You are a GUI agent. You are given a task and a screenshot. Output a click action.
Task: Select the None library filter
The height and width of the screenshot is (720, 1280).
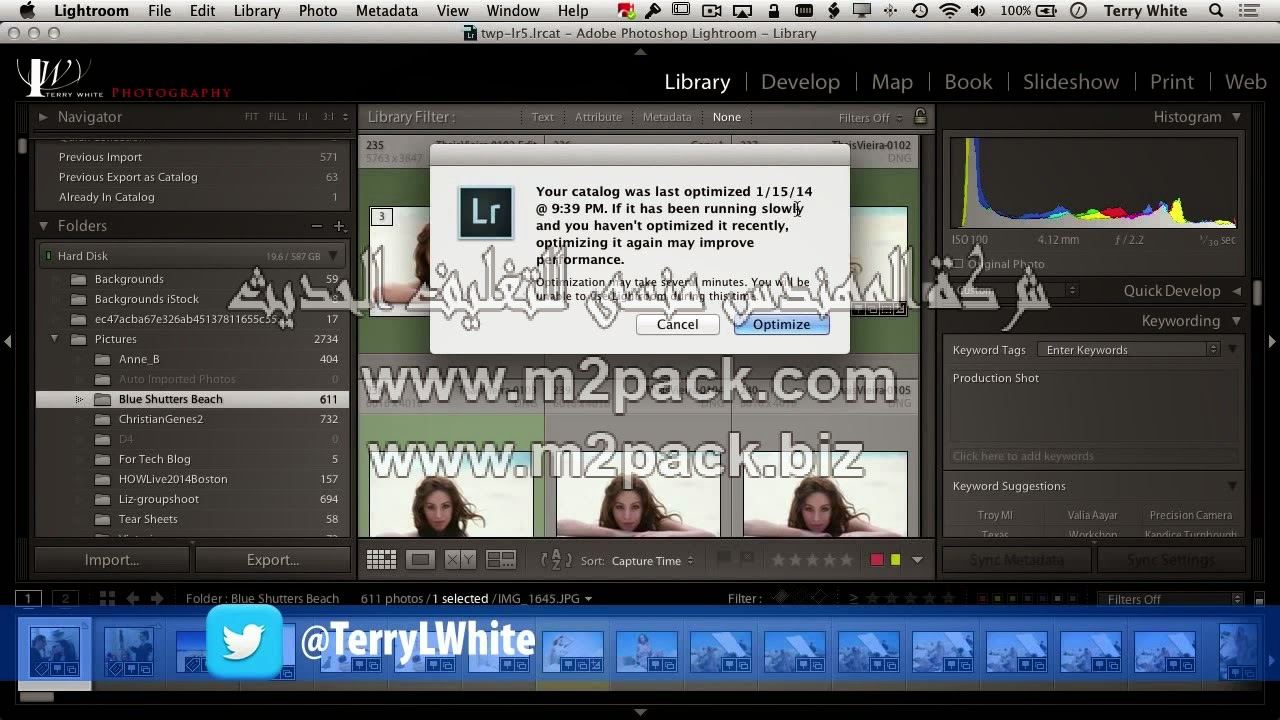(727, 117)
